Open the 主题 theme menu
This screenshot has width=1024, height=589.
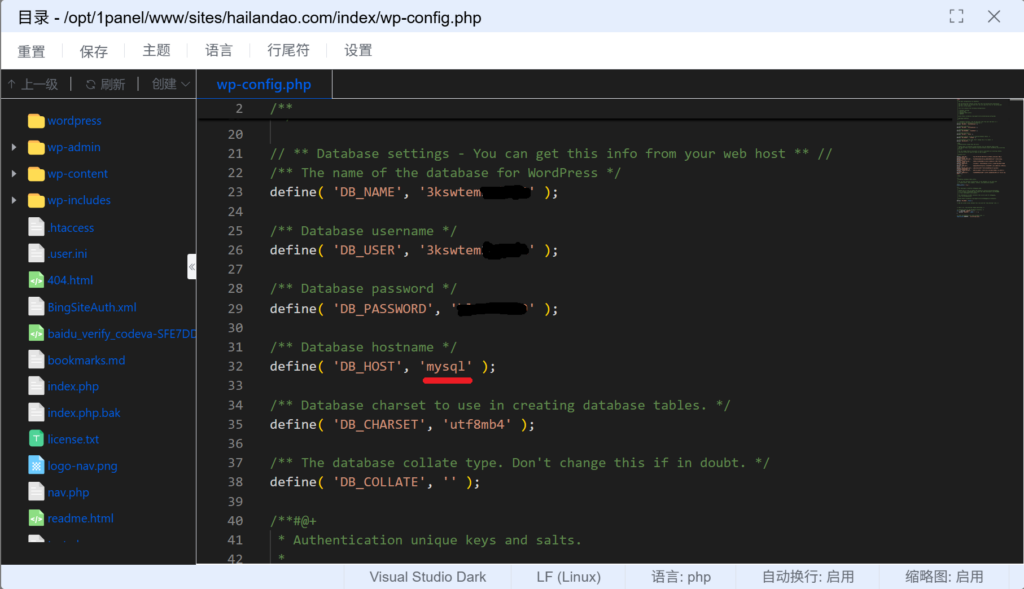point(156,50)
